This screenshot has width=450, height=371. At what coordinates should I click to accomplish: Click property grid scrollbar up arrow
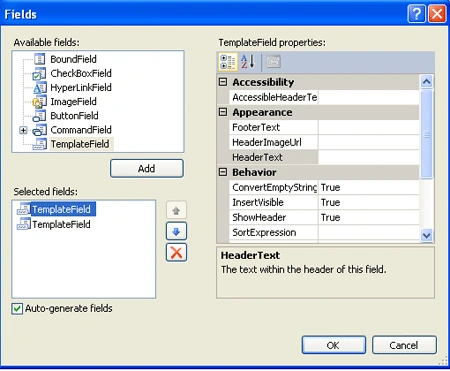pyautogui.click(x=427, y=81)
